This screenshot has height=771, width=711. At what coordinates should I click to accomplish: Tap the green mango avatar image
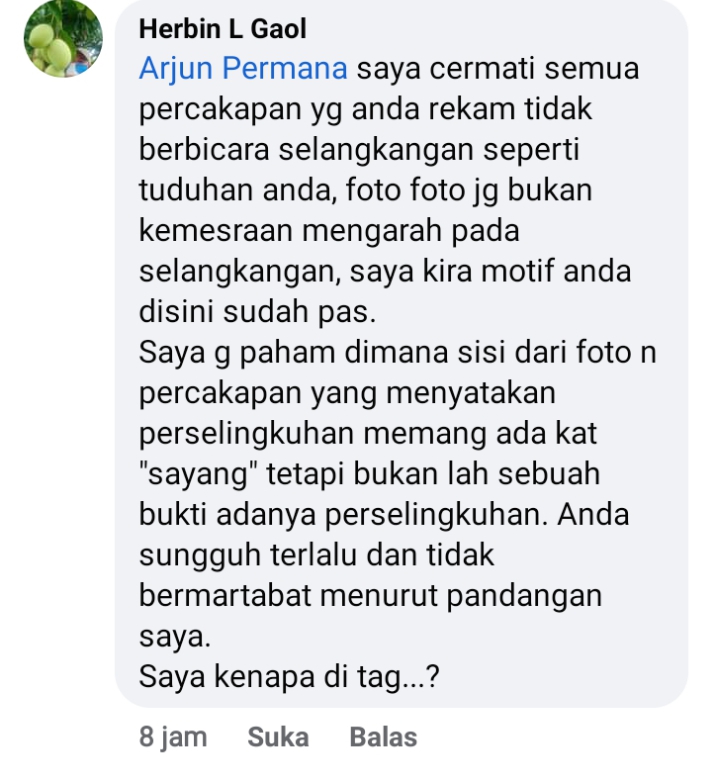(x=63, y=38)
